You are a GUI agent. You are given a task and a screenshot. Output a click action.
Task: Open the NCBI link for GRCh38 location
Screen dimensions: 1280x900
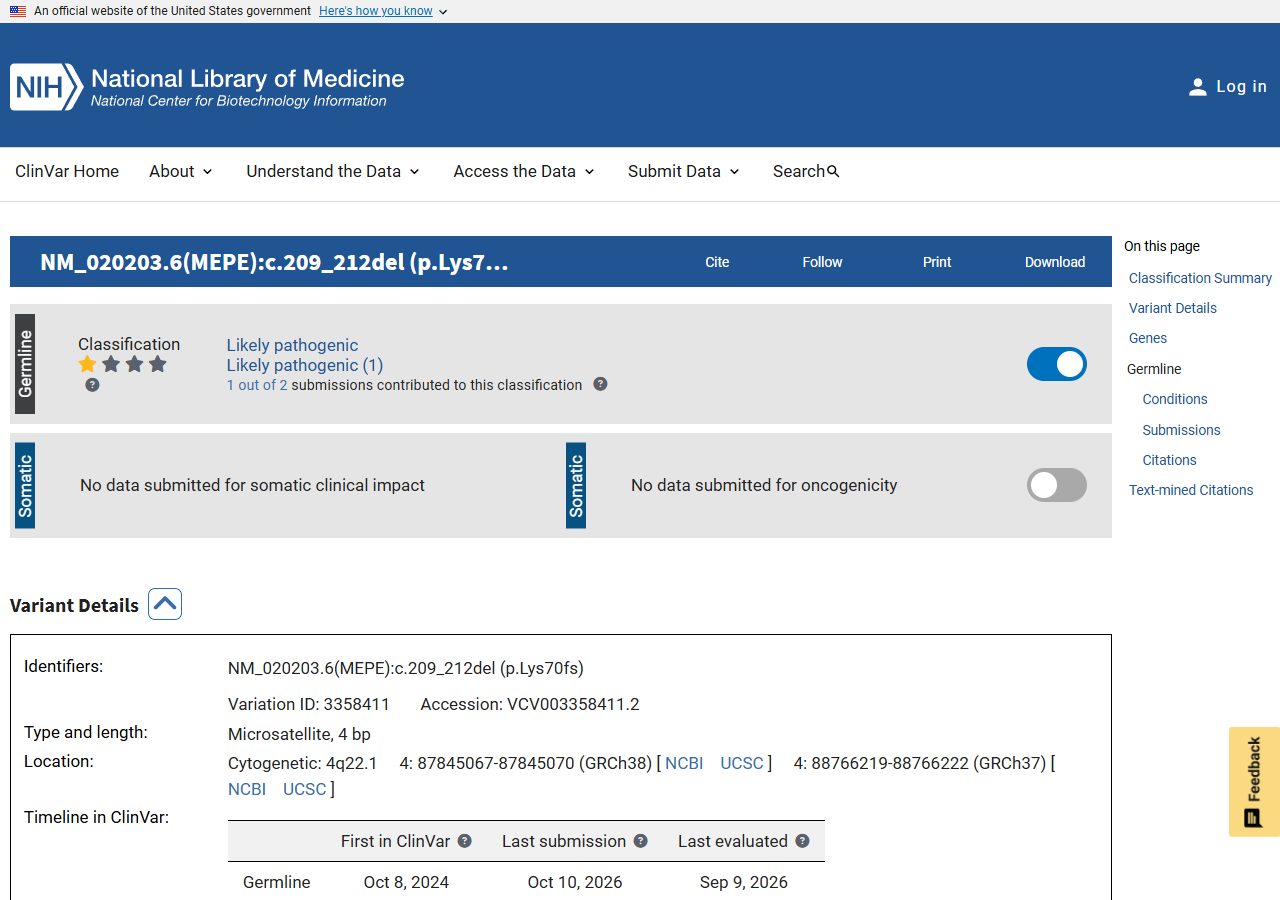[x=684, y=763]
